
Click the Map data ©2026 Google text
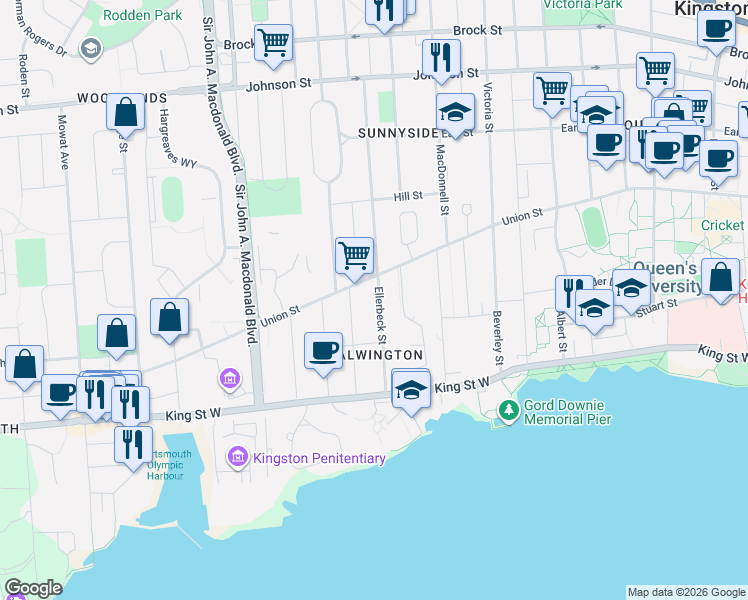click(686, 592)
